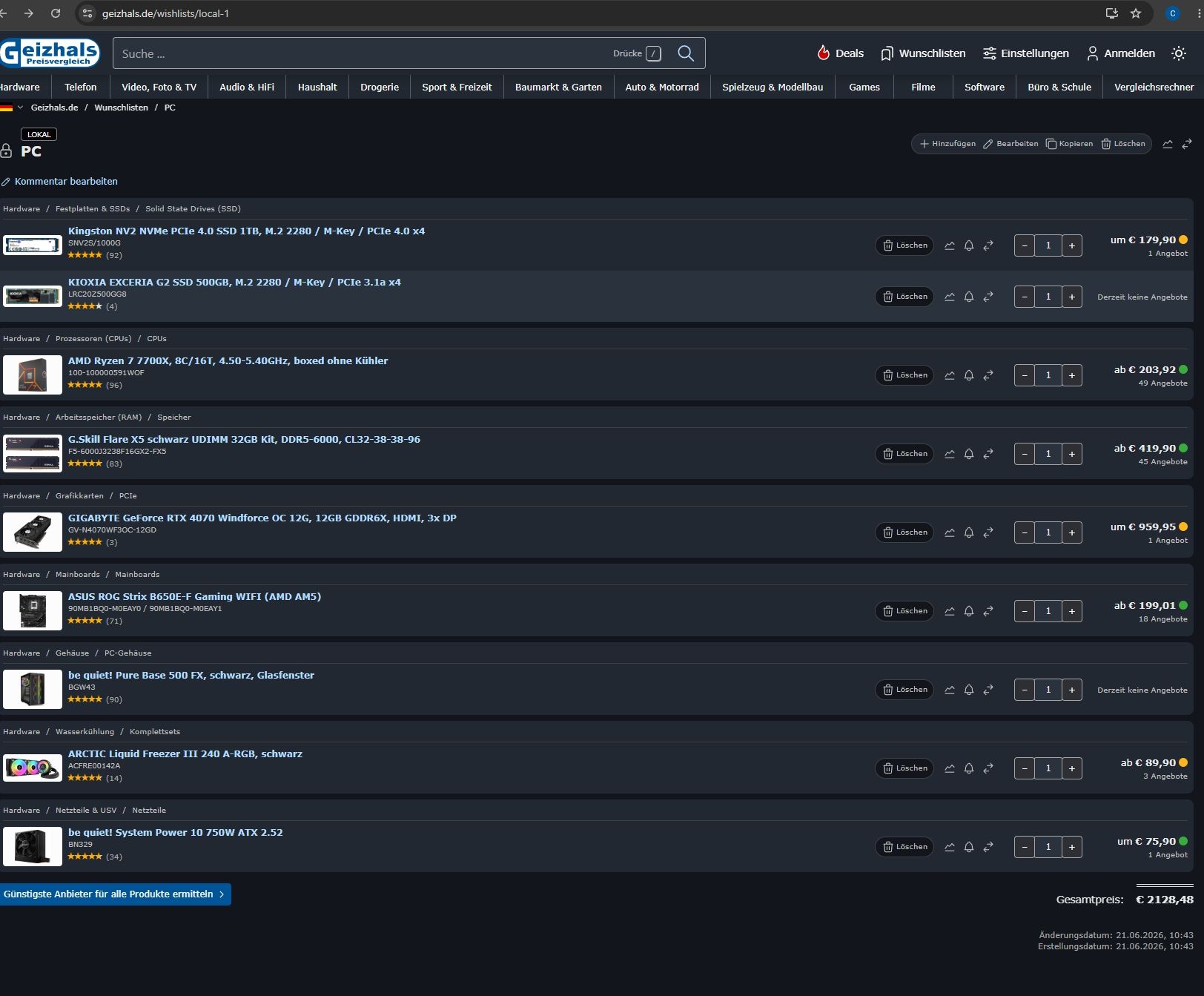Open price history chart for G.Skill Flare X5

click(950, 454)
